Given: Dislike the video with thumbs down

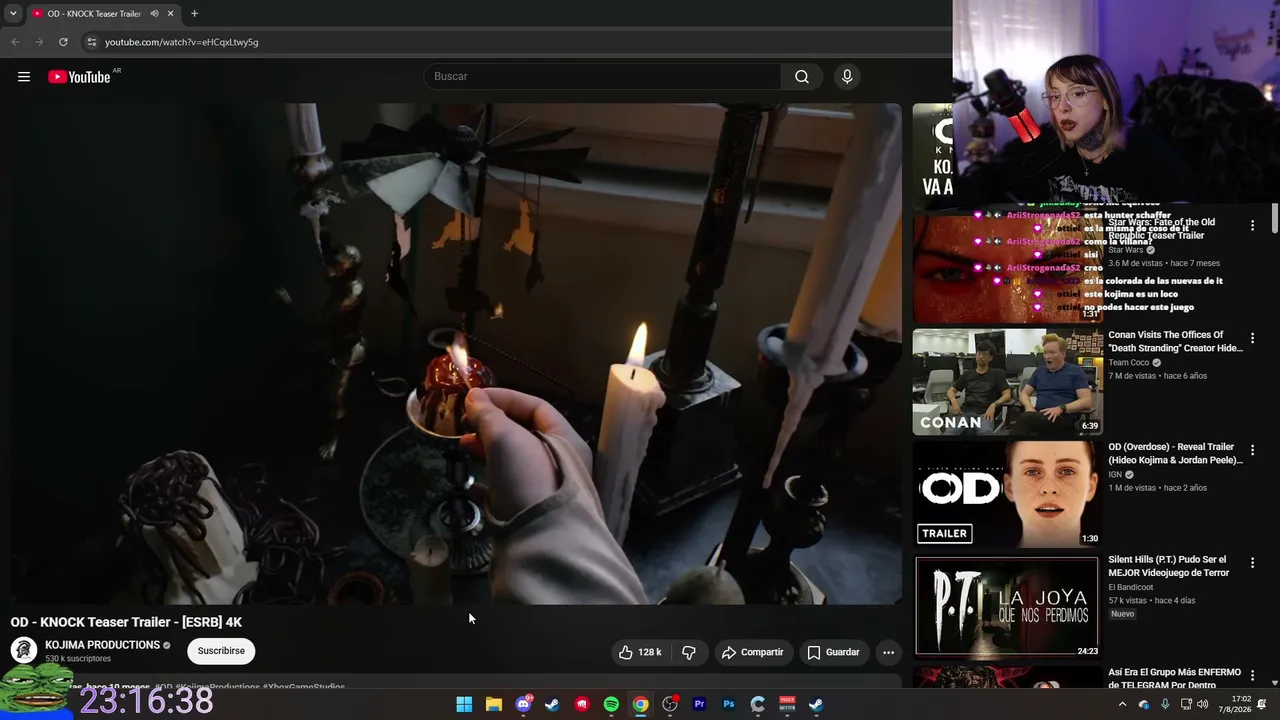Looking at the screenshot, I should (x=689, y=652).
